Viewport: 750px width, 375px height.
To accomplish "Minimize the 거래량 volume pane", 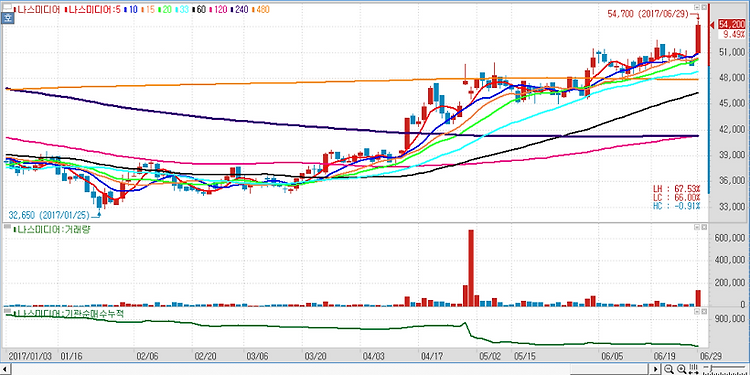I will pyautogui.click(x=697, y=228).
